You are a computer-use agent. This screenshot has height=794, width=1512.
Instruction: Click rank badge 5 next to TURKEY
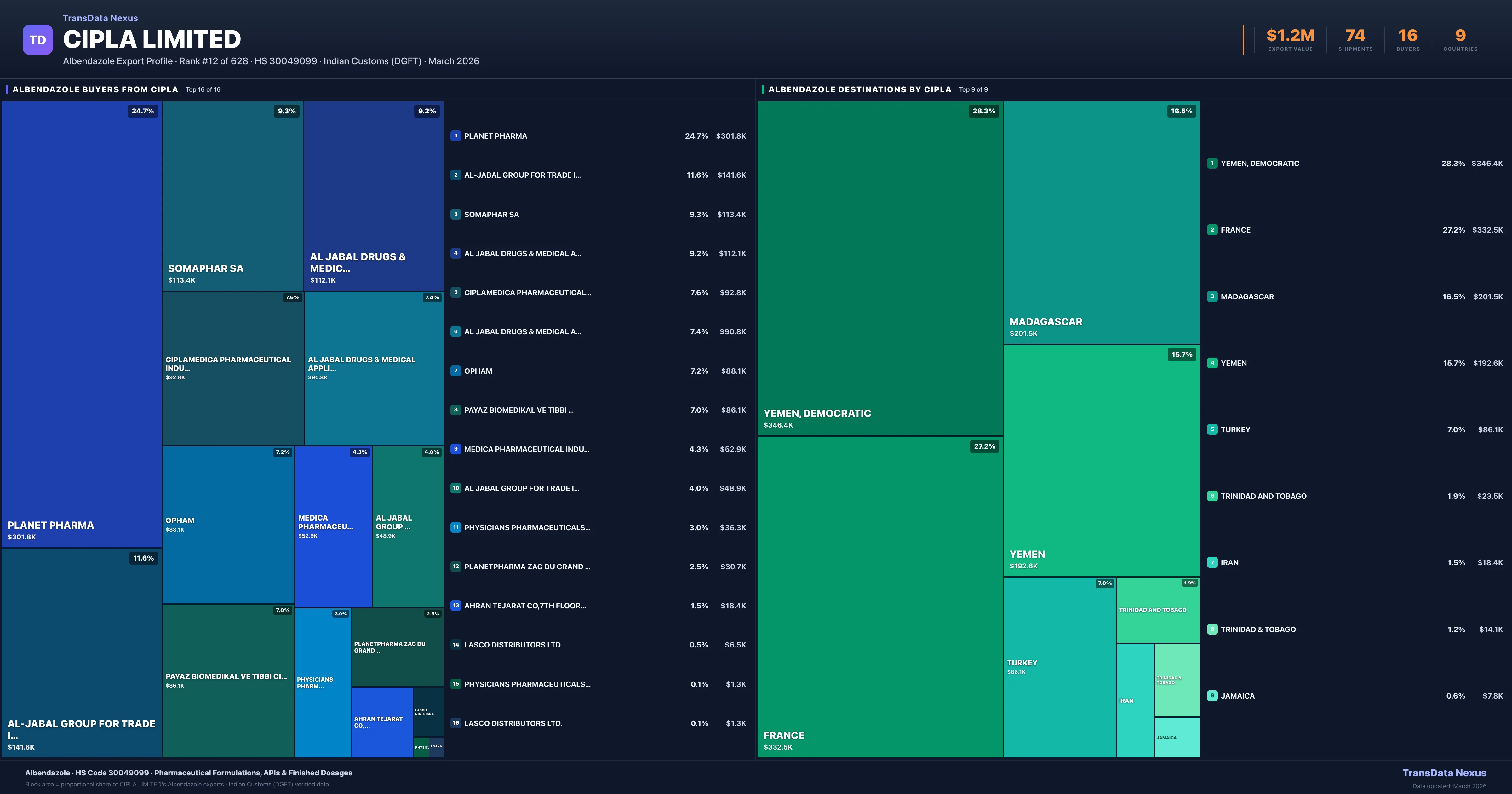point(1212,429)
